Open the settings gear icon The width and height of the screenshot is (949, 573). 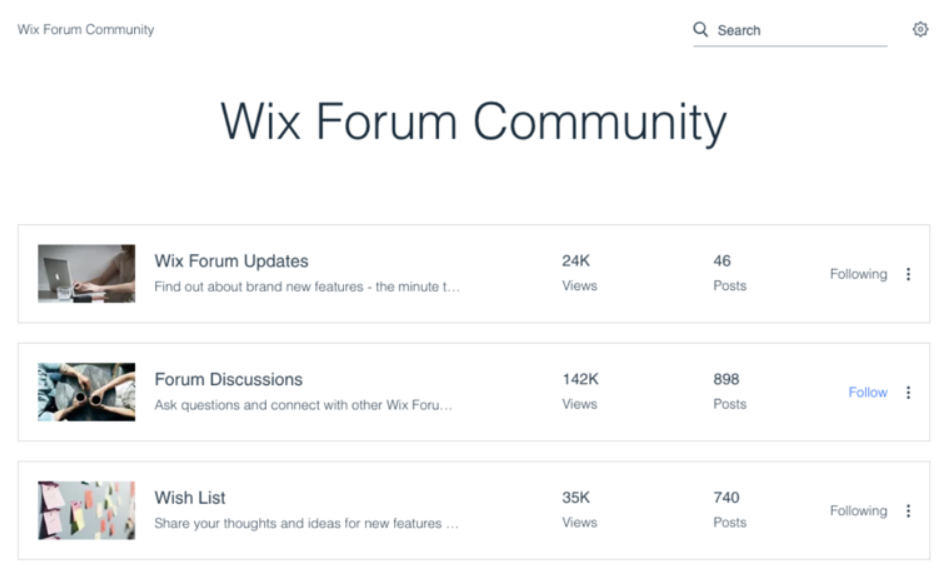pyautogui.click(x=920, y=30)
